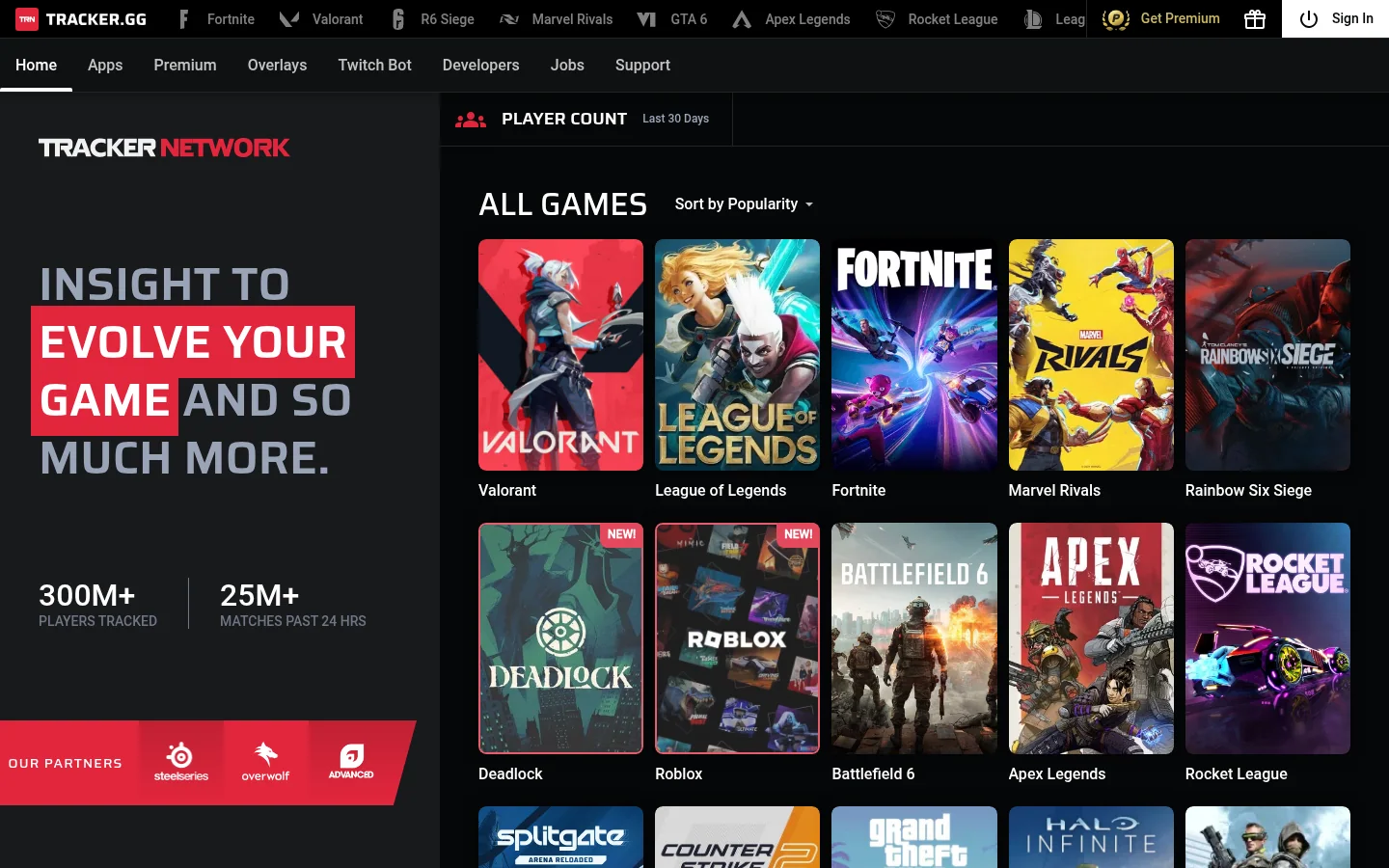The image size is (1389, 868).
Task: Open the Valorant game cover art
Action: coord(560,355)
